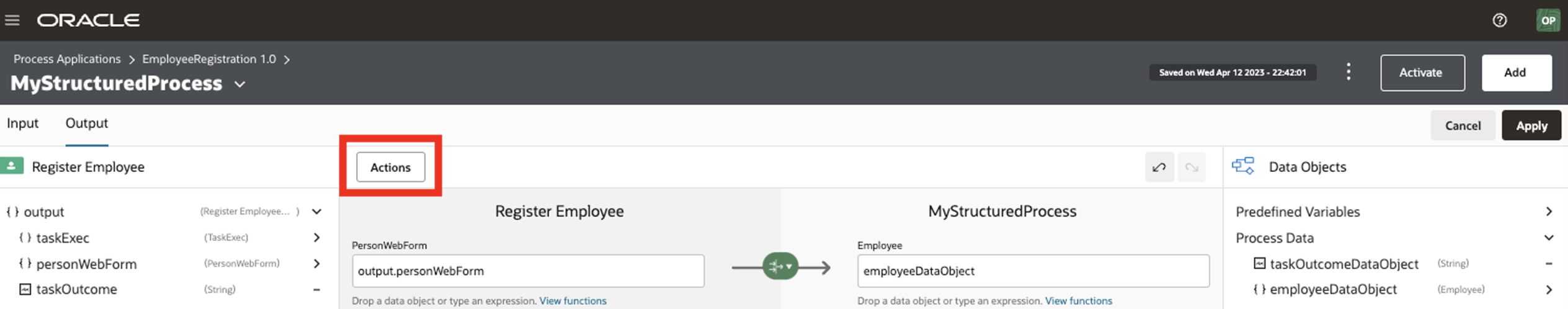Image resolution: width=1568 pixels, height=309 pixels.
Task: Click the redo arrow icon
Action: [x=1191, y=167]
